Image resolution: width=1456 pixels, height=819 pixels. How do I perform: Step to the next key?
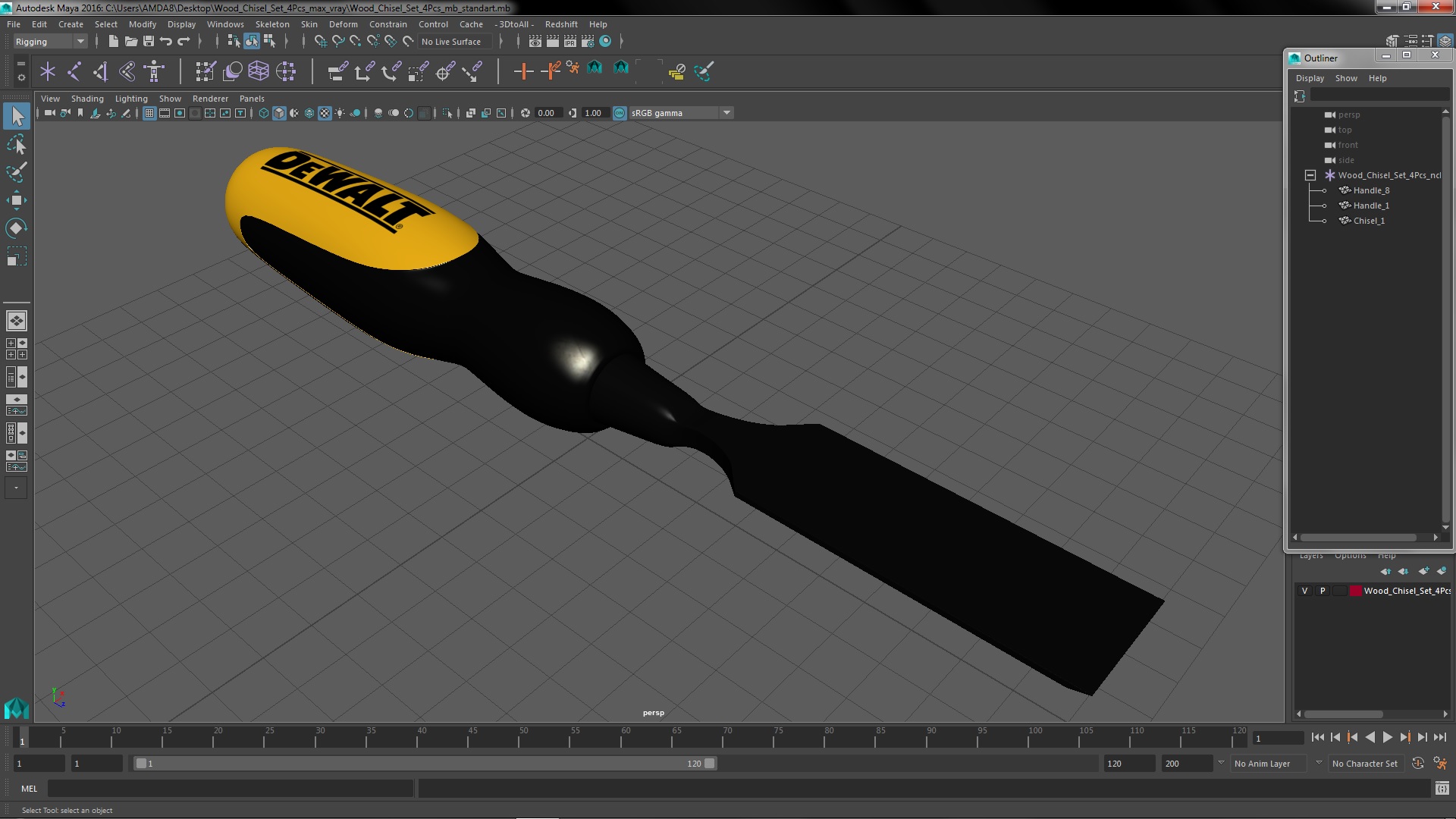(1404, 737)
